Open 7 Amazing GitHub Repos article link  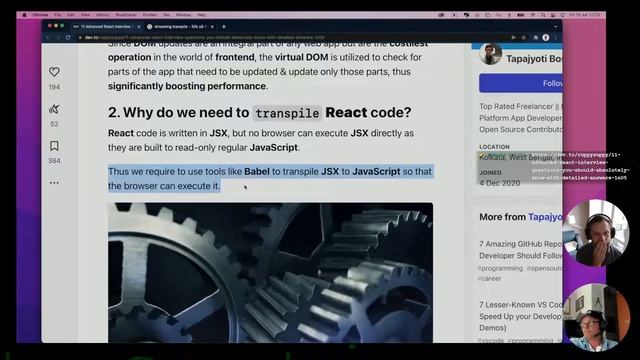coord(521,249)
